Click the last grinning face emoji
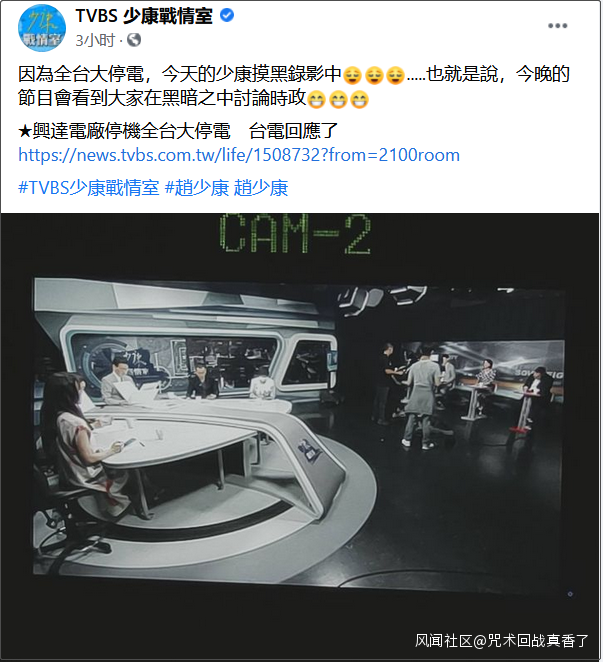Viewport: 603px width, 662px height. coord(359,100)
